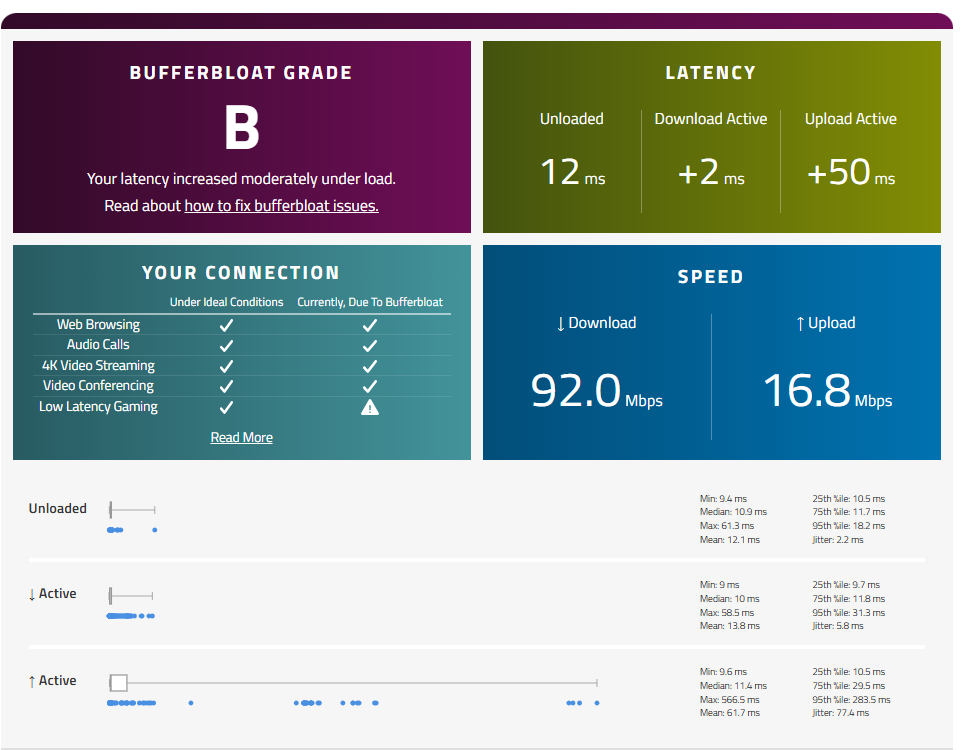Click the upload Active chart row label

(x=52, y=681)
